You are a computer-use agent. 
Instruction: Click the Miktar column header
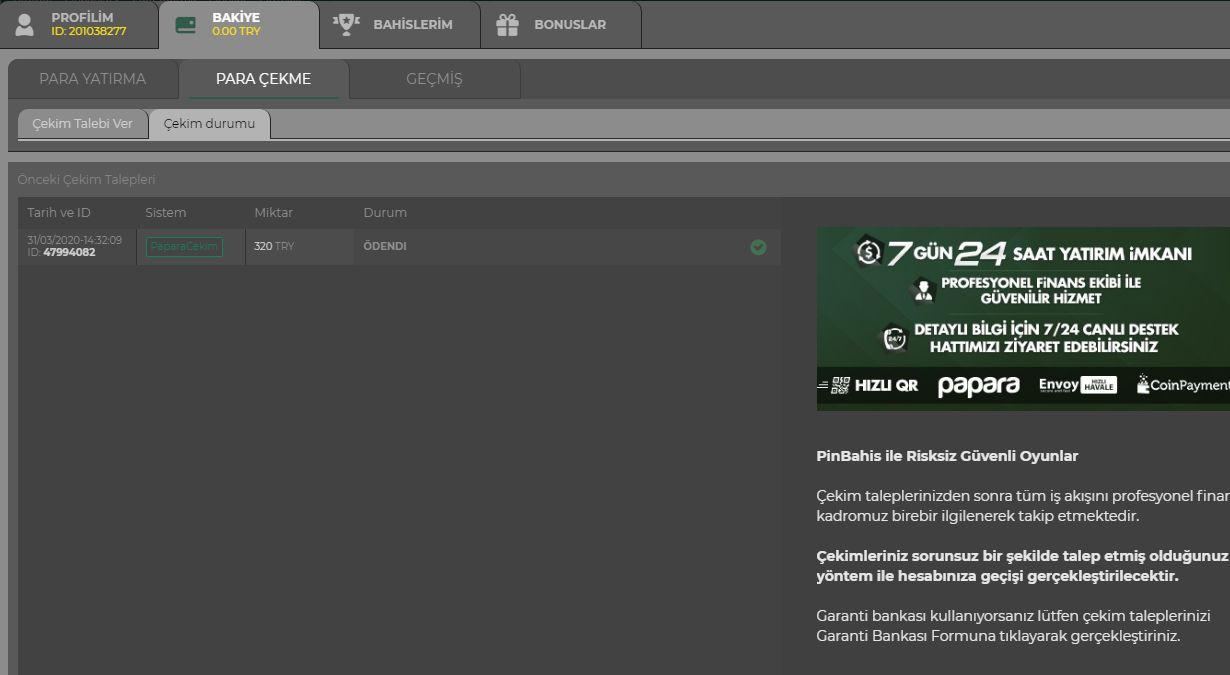click(x=273, y=213)
